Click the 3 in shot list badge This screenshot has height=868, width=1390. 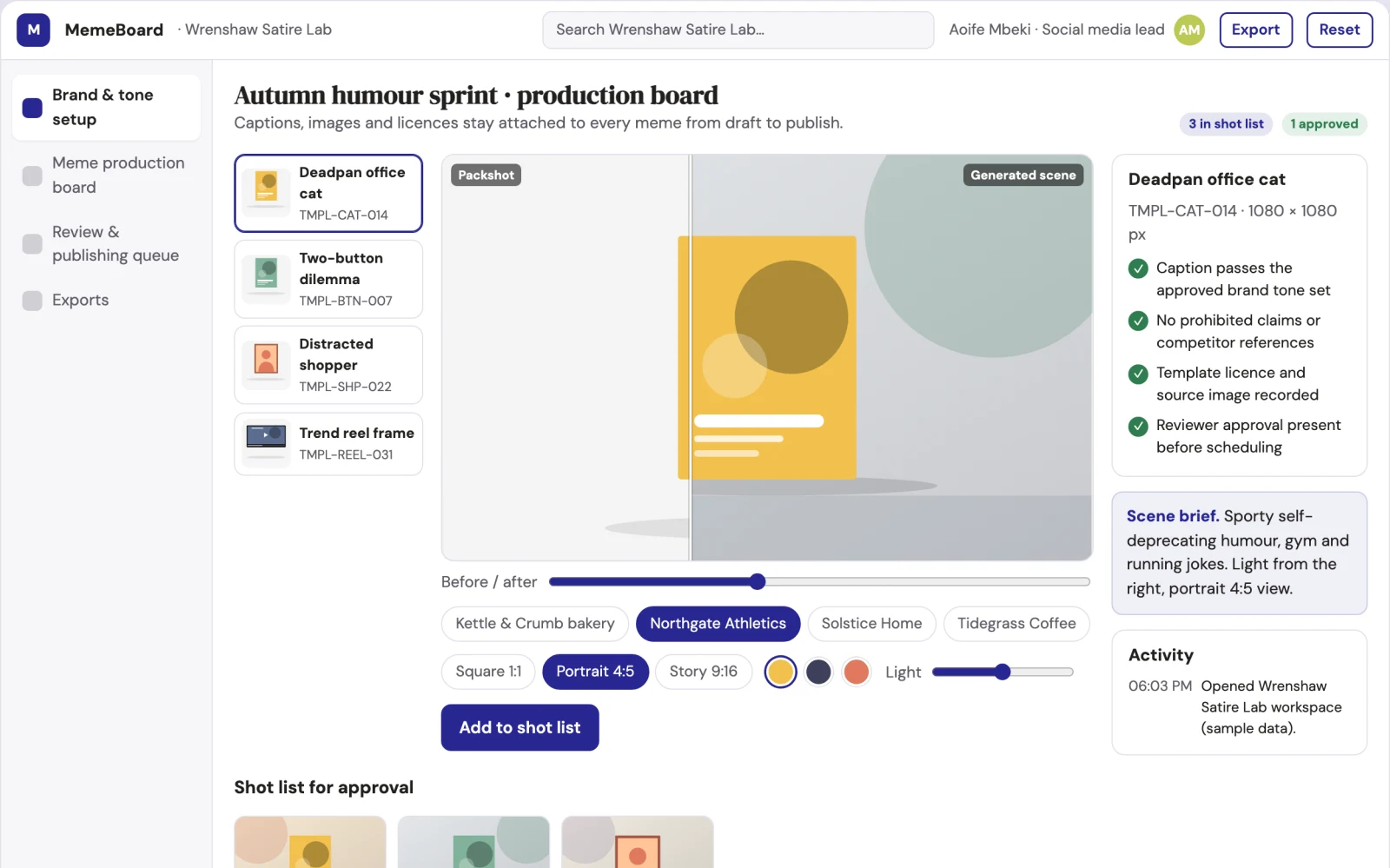pos(1226,124)
